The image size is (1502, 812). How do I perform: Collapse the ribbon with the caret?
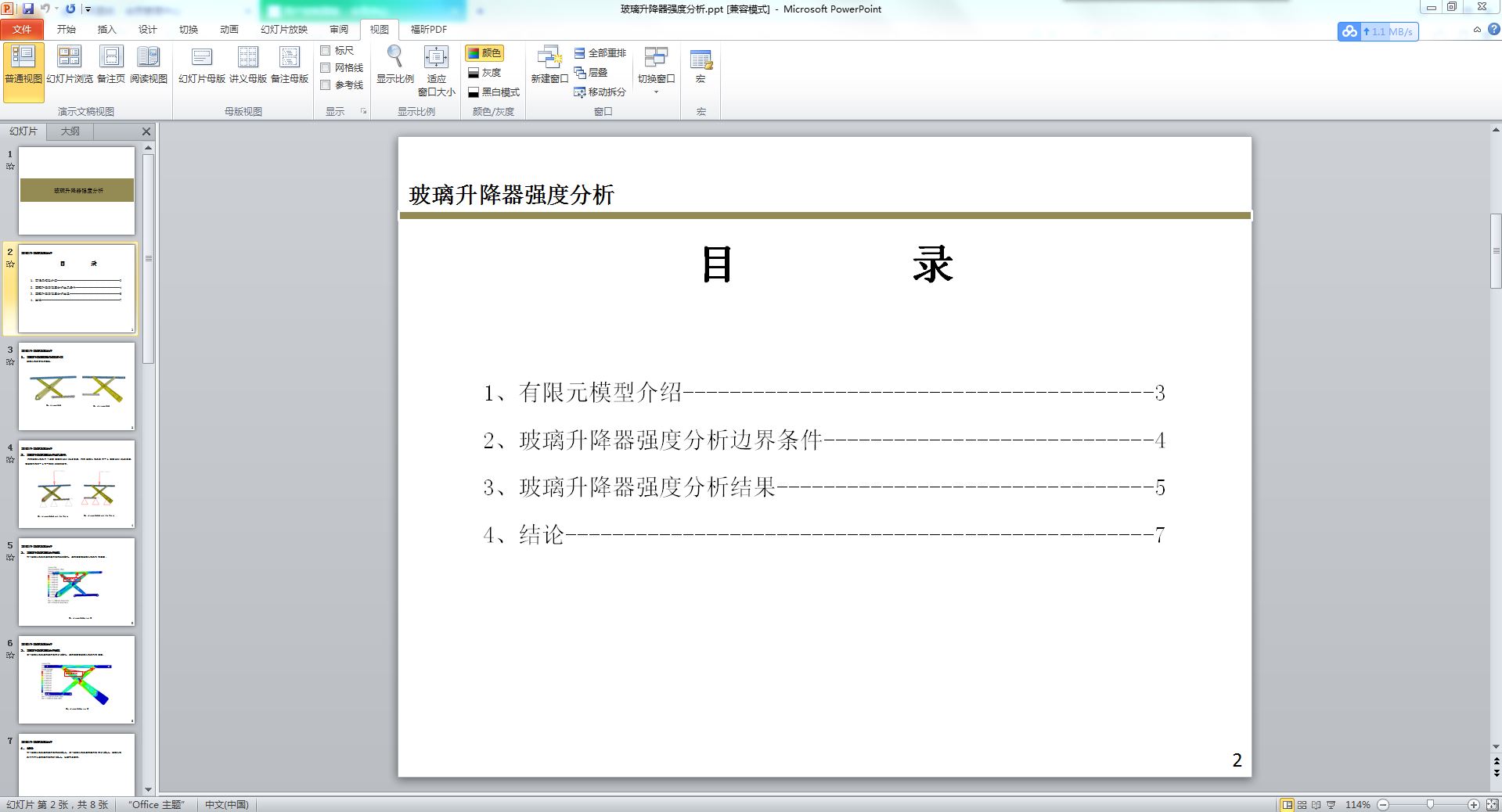1477,30
